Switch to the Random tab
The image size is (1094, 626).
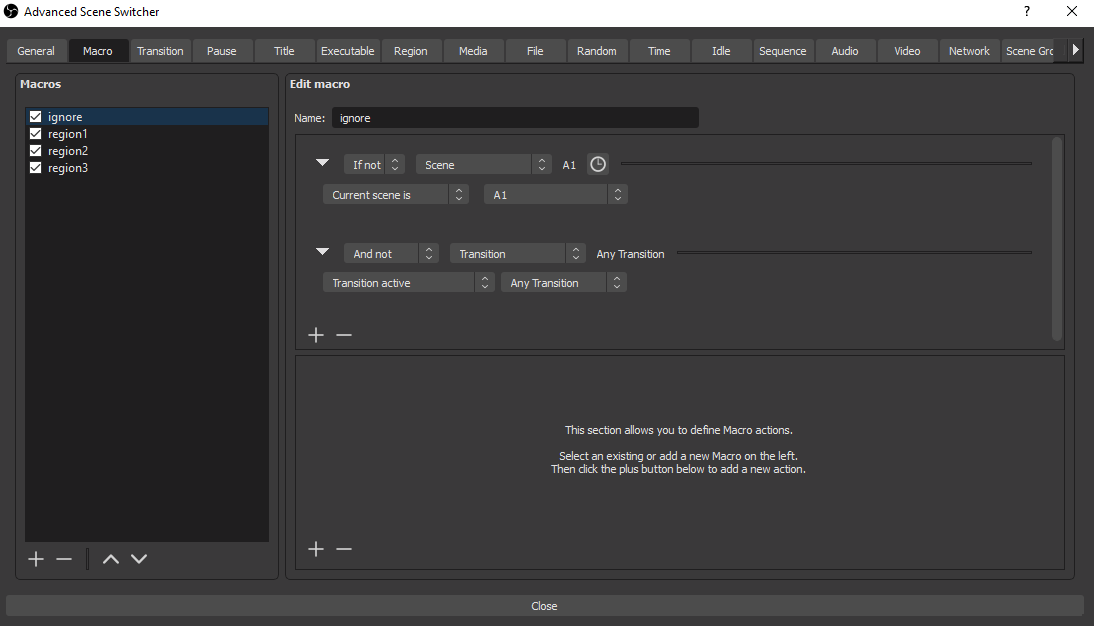click(597, 51)
